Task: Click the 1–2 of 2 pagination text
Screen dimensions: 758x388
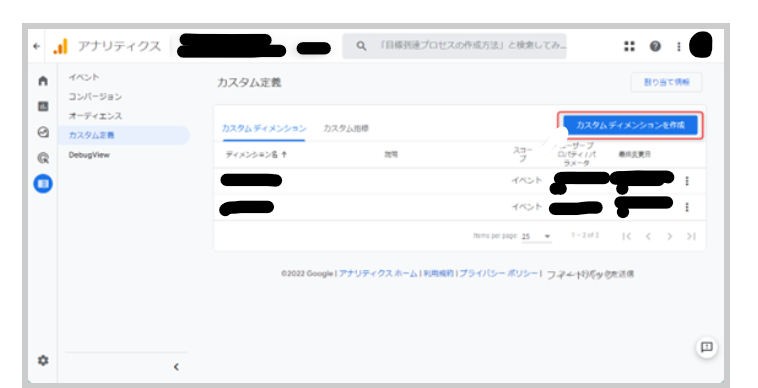Action: (585, 235)
